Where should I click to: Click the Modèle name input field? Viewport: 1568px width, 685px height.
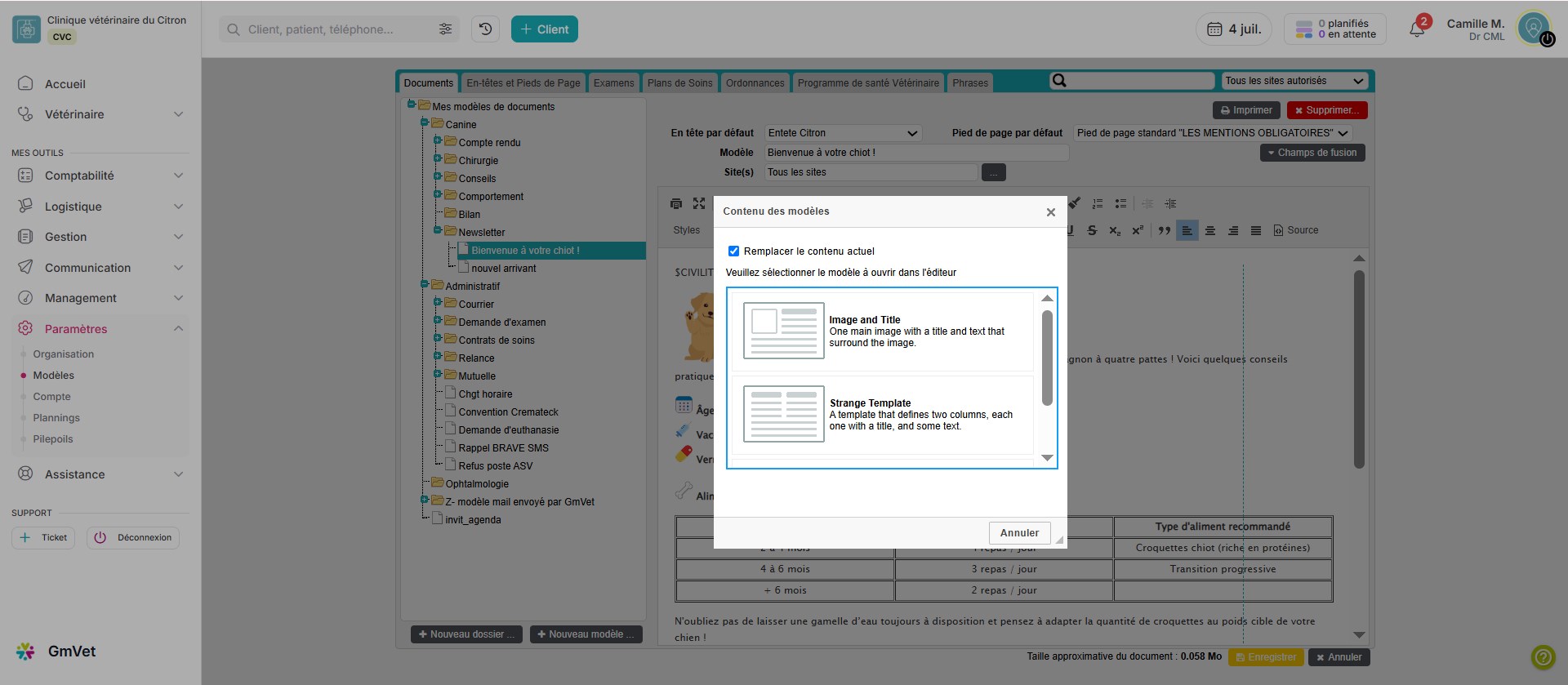click(916, 153)
